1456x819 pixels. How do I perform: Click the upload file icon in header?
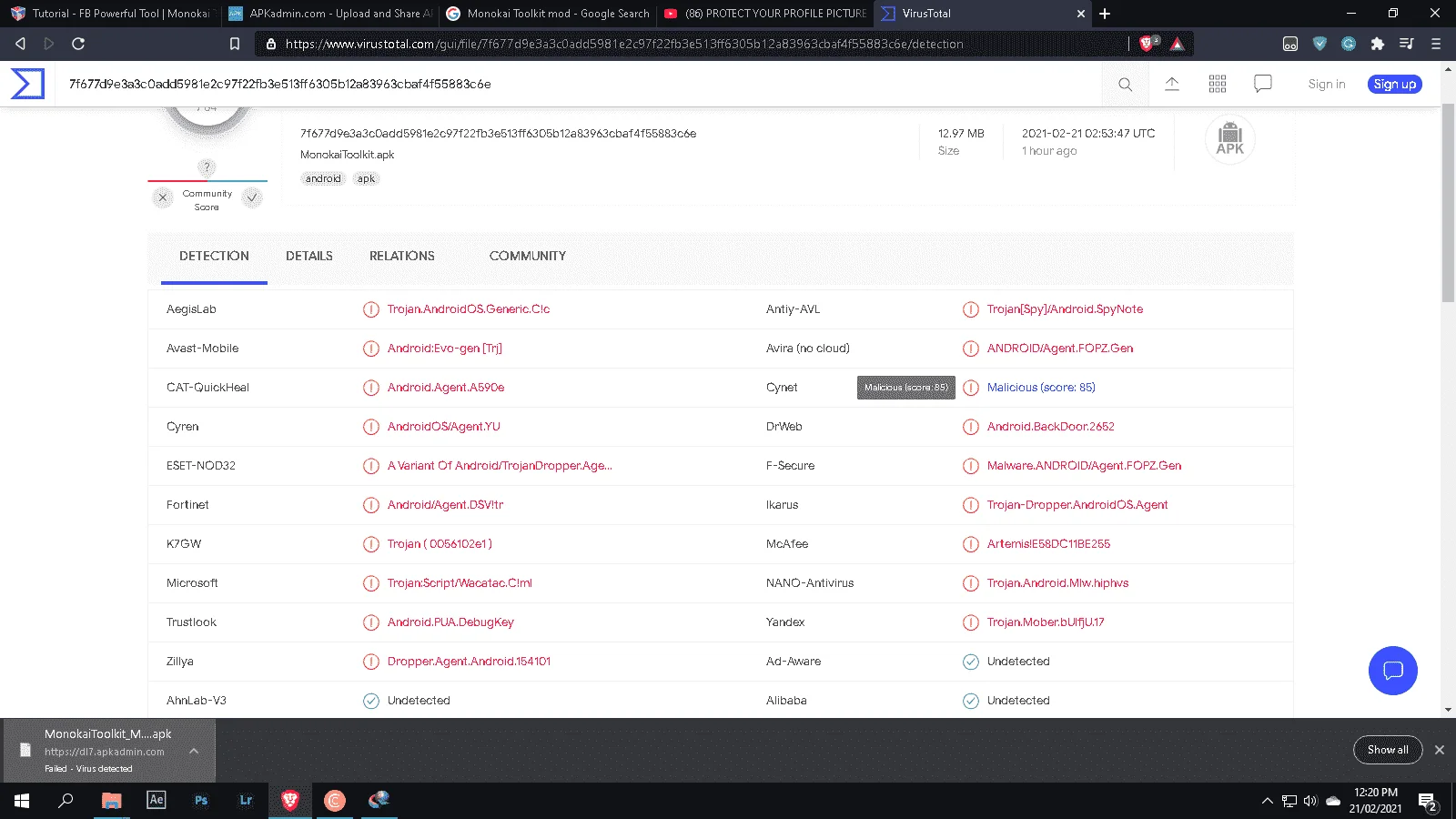(1172, 84)
